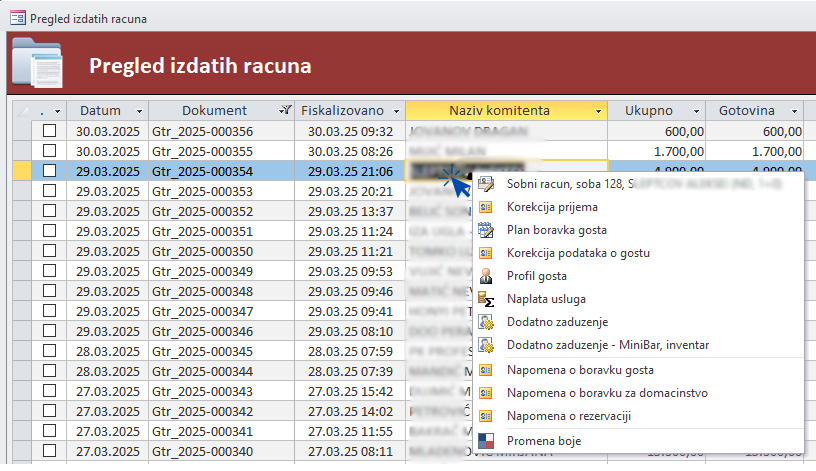Click the Promena boje color flag swatch
This screenshot has height=471, width=816.
[487, 441]
